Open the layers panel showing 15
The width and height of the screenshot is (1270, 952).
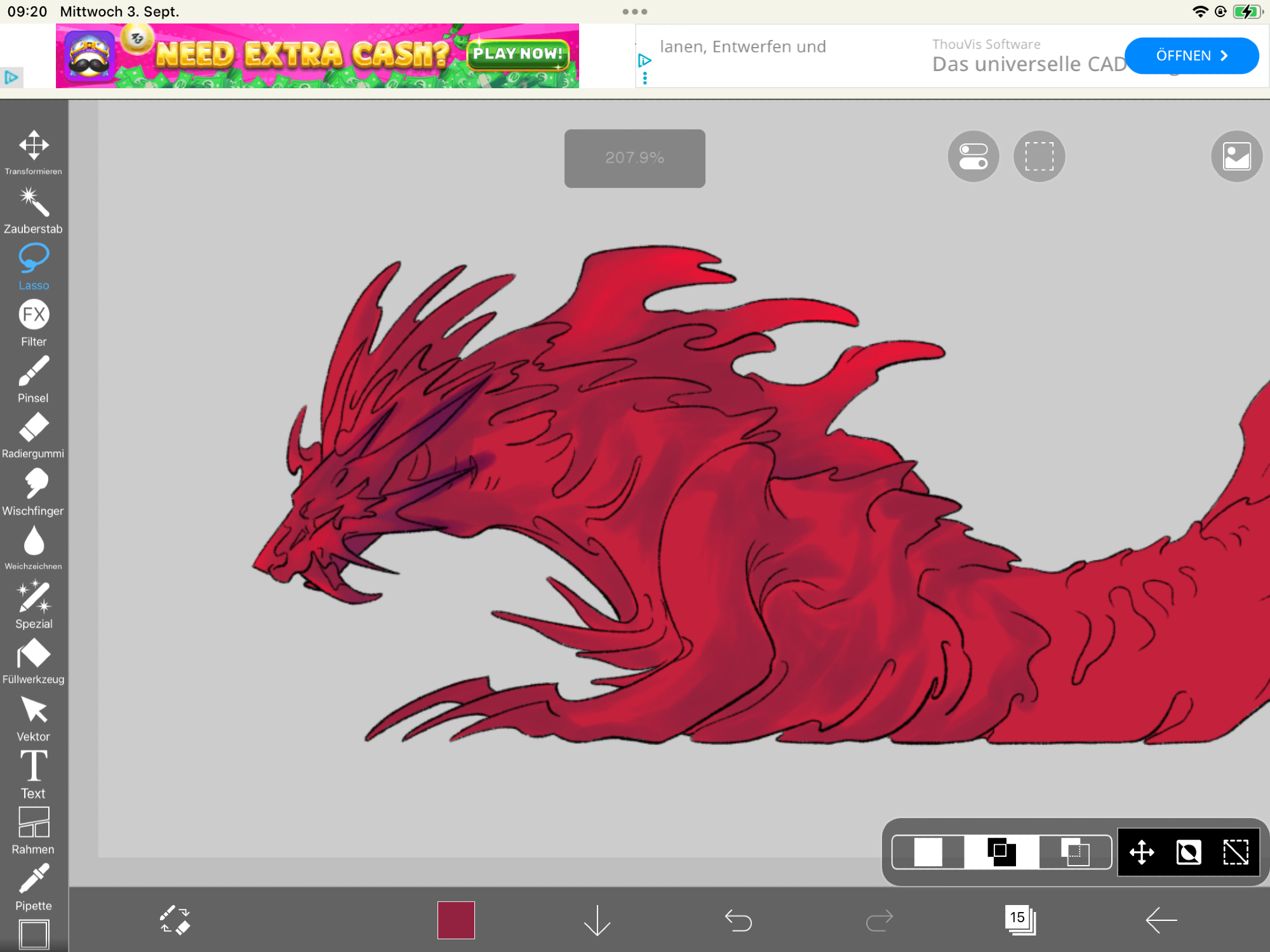1020,920
